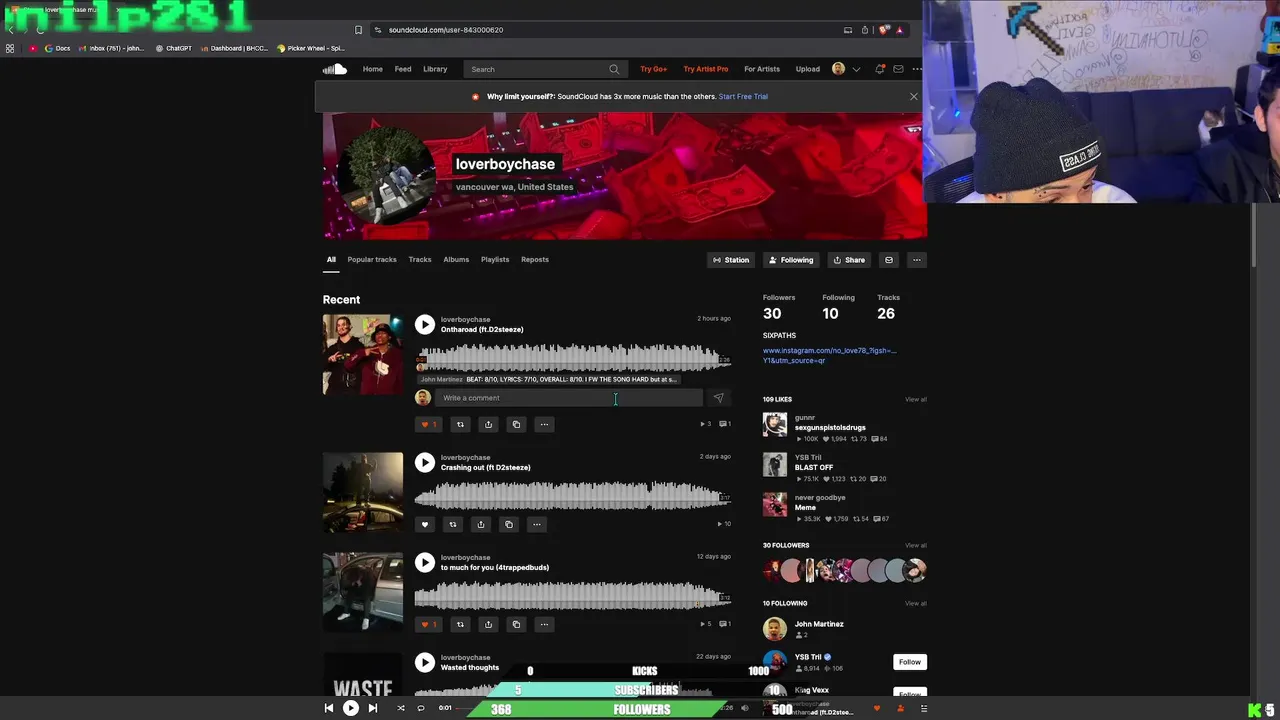Expand user avatar dropdown in header
This screenshot has height=720, width=1280.
(856, 69)
